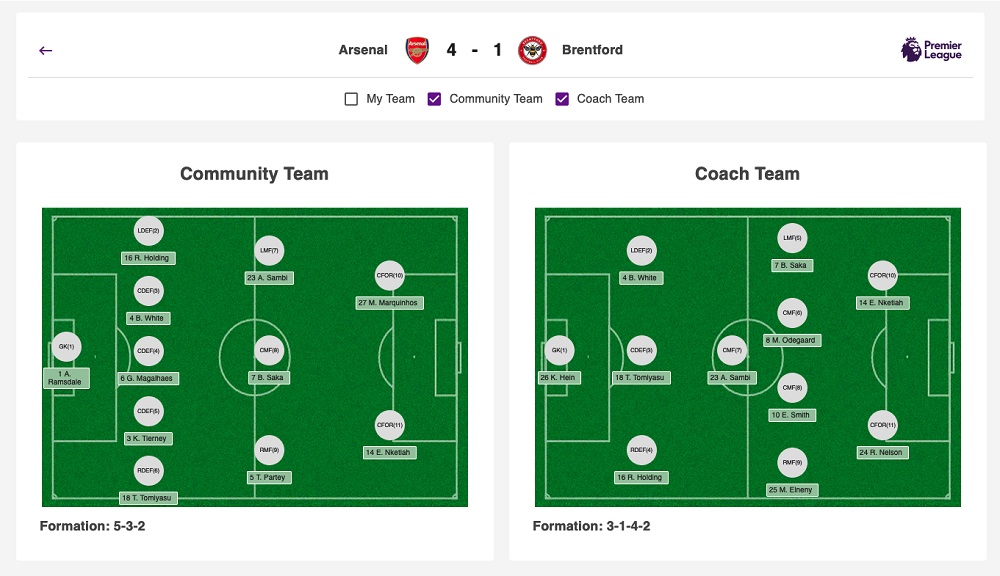Enable the My Team checkbox

[351, 99]
